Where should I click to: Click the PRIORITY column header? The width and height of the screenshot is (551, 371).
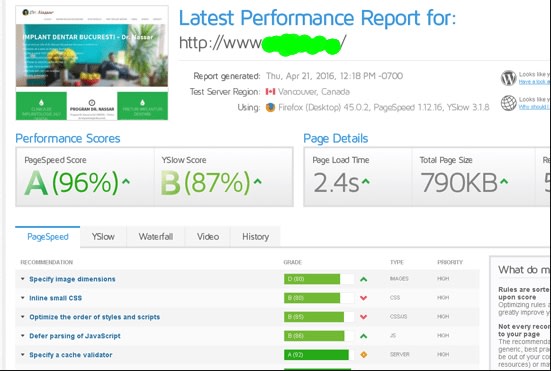coord(450,262)
